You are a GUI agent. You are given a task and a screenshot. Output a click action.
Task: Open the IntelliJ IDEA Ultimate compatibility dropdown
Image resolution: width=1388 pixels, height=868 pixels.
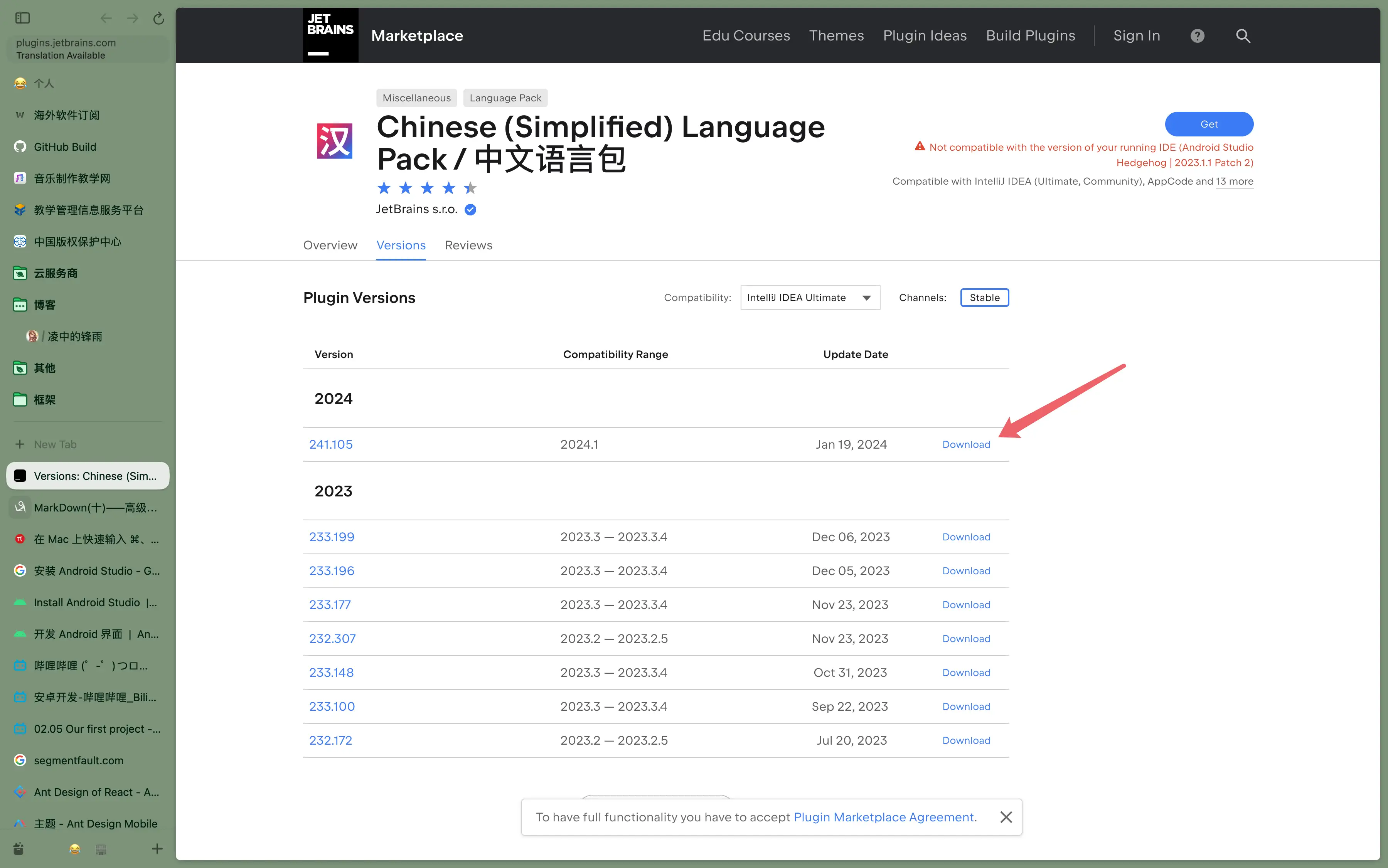pos(810,298)
